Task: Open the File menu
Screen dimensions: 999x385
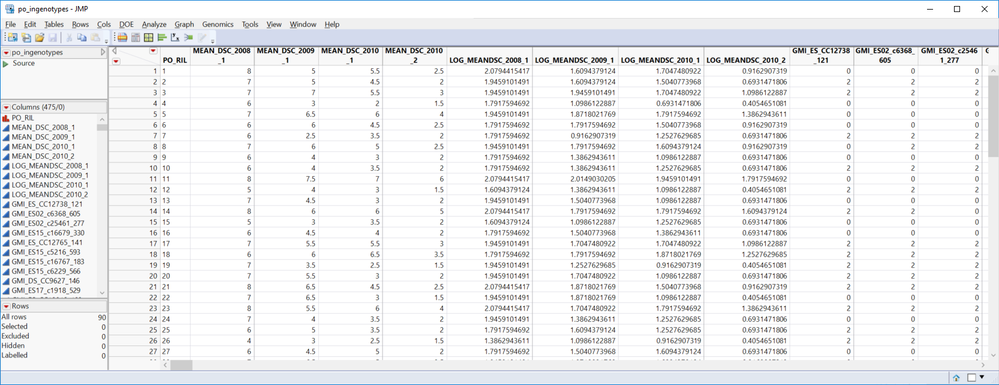Action: point(10,24)
